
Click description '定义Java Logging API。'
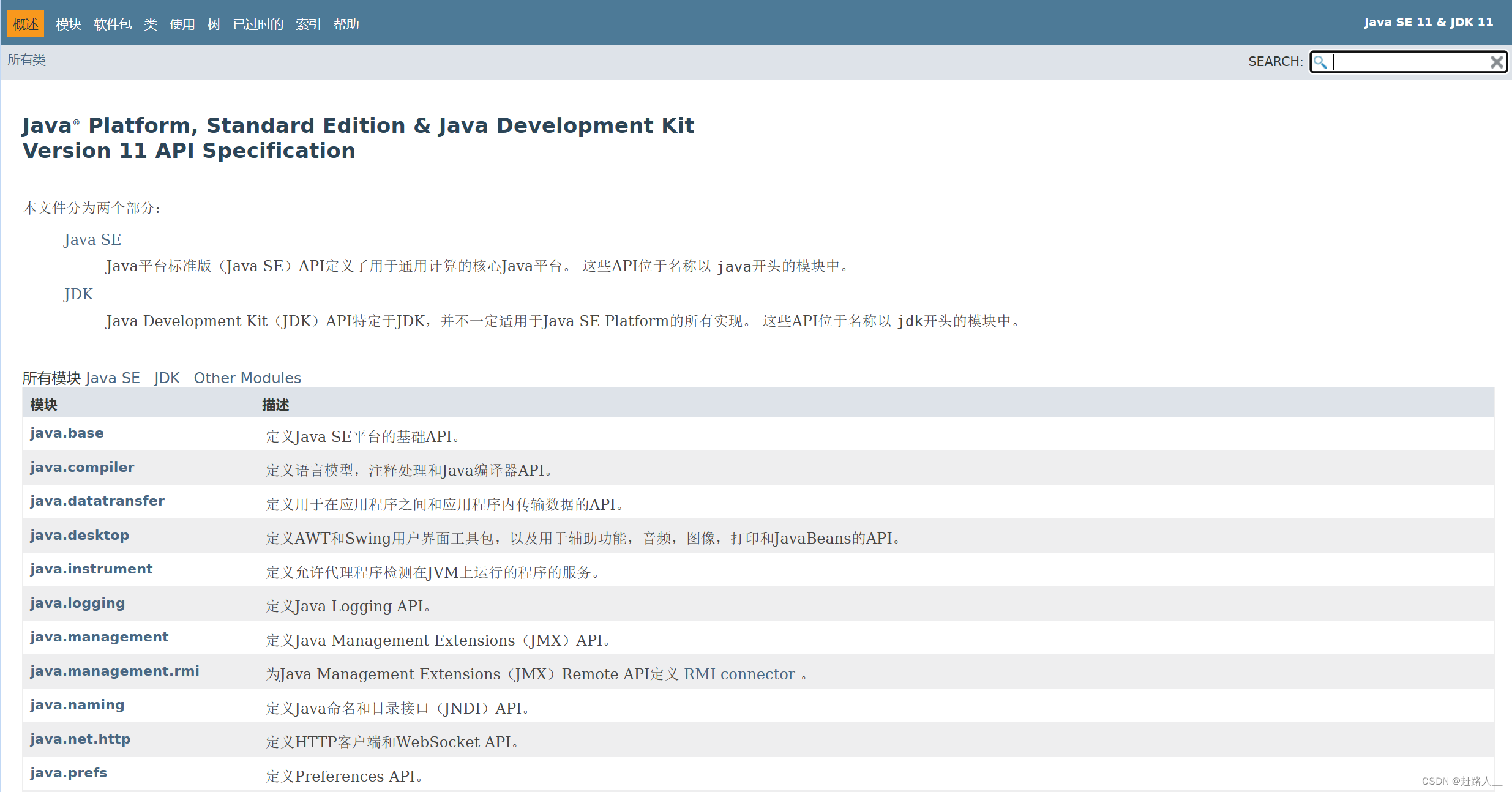(348, 606)
